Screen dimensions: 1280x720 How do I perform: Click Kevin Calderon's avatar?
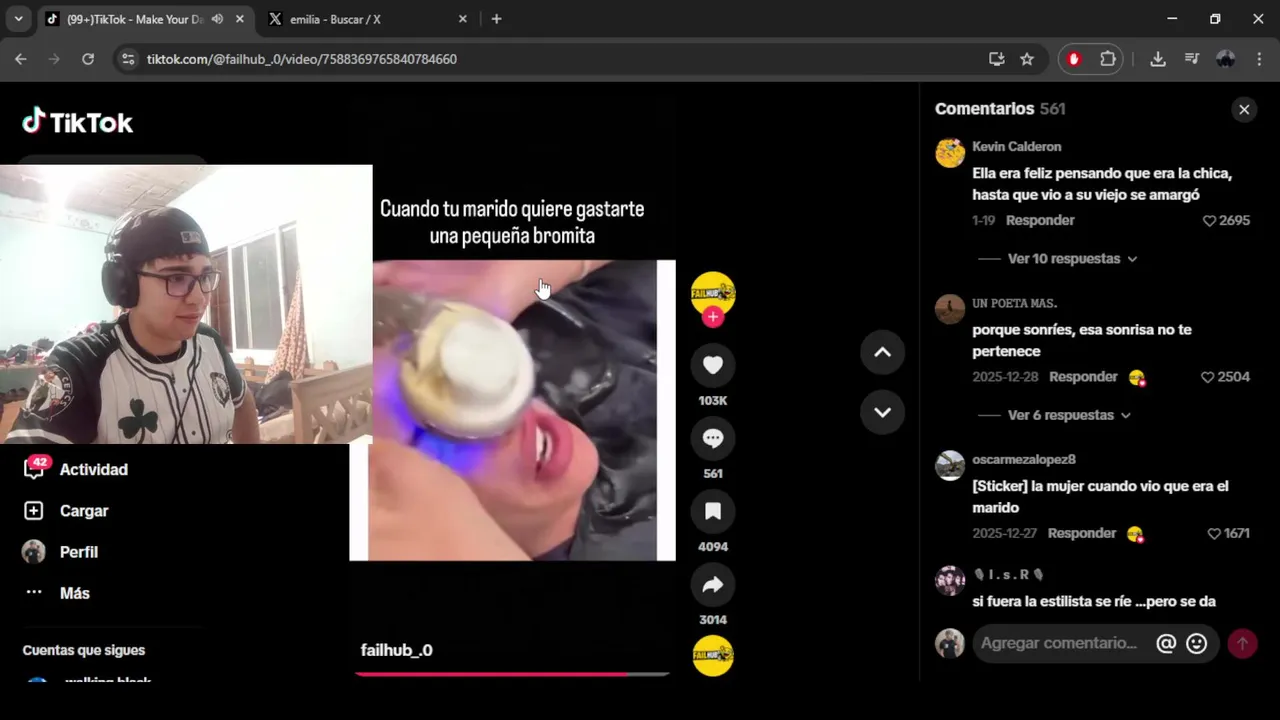coord(950,153)
